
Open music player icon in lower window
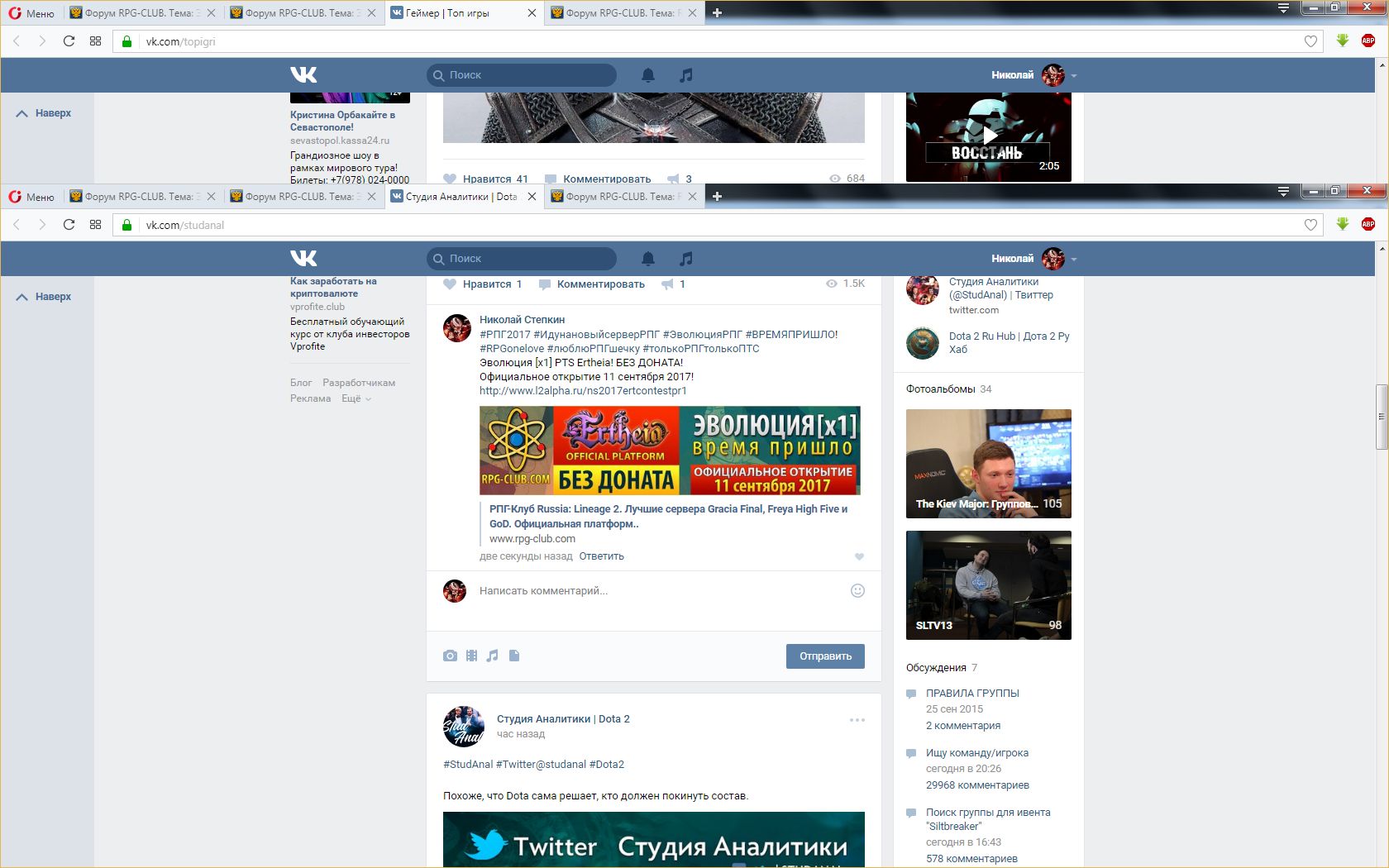(685, 259)
